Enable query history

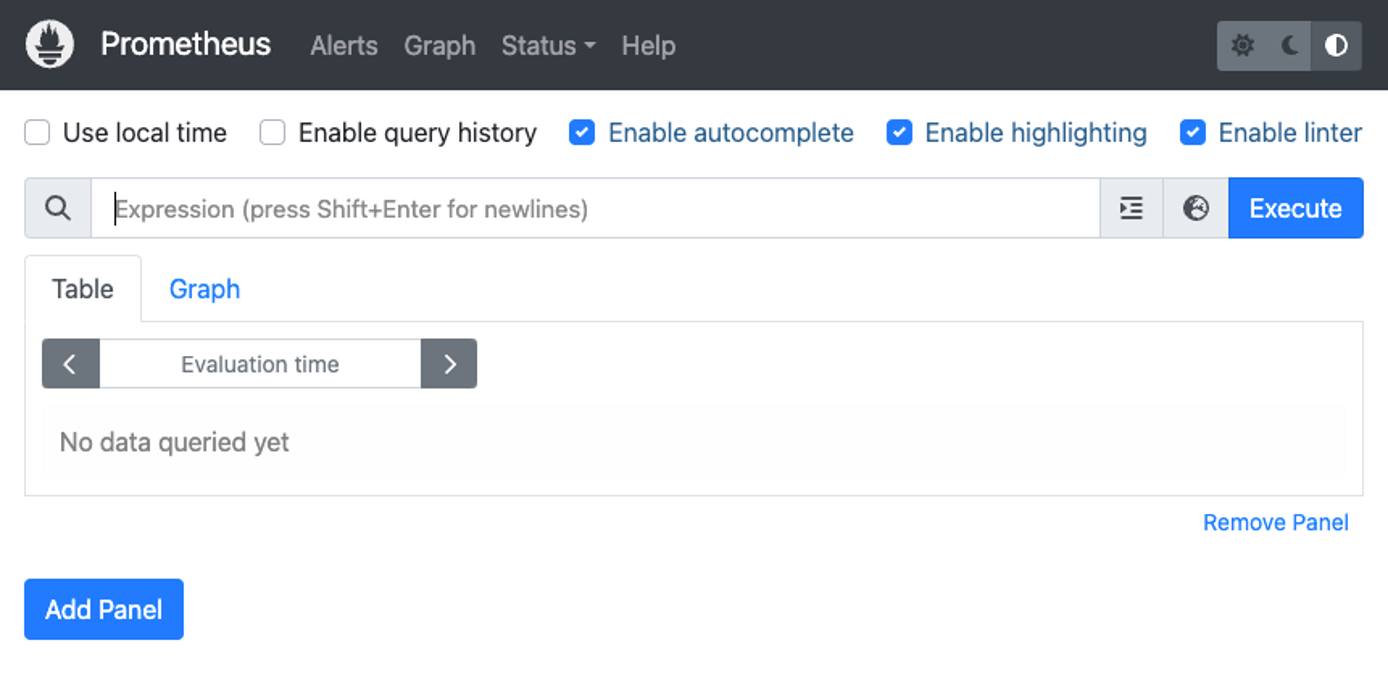pyautogui.click(x=271, y=132)
